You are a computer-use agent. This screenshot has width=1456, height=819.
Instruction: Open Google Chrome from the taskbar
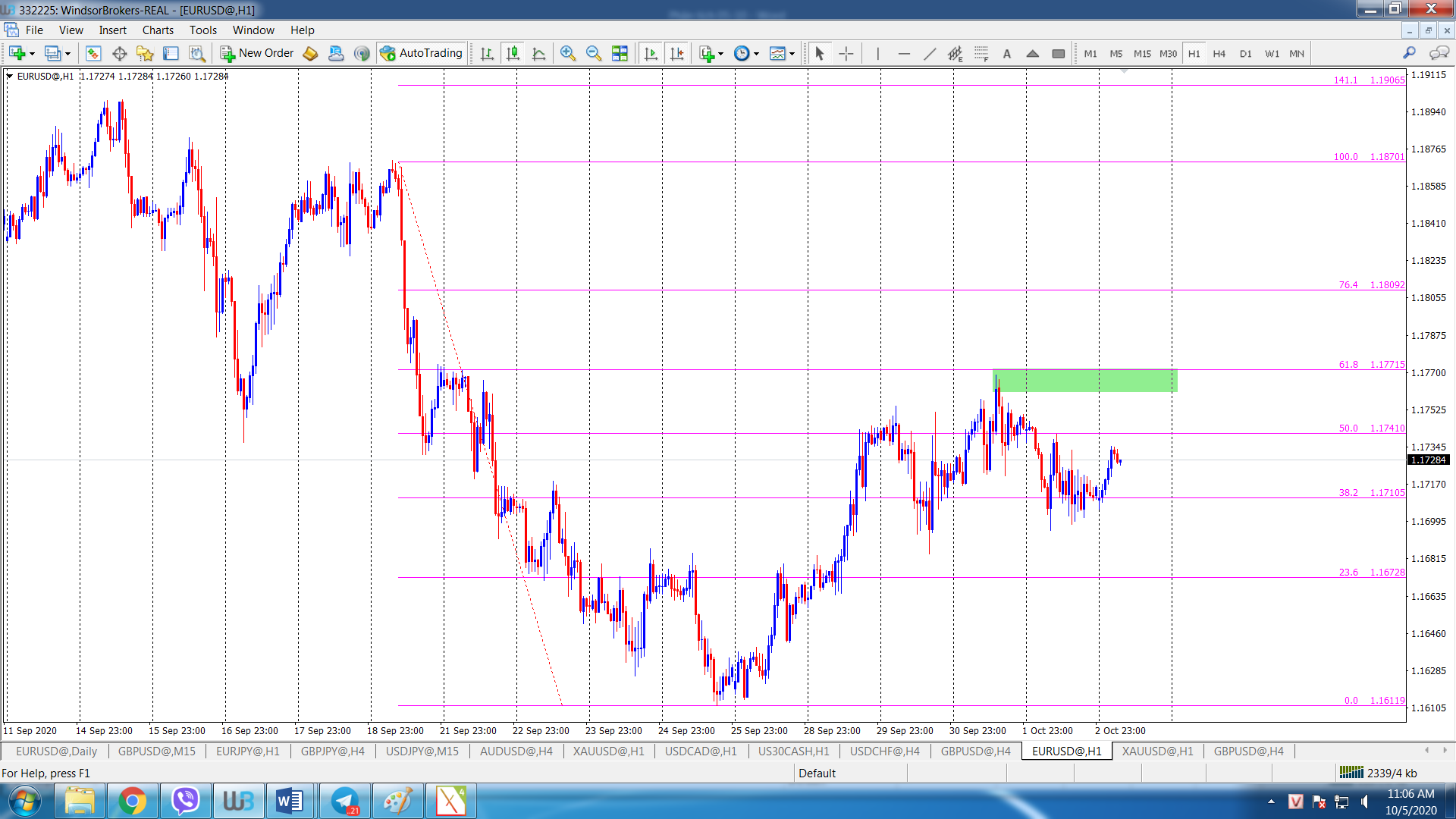pos(133,801)
